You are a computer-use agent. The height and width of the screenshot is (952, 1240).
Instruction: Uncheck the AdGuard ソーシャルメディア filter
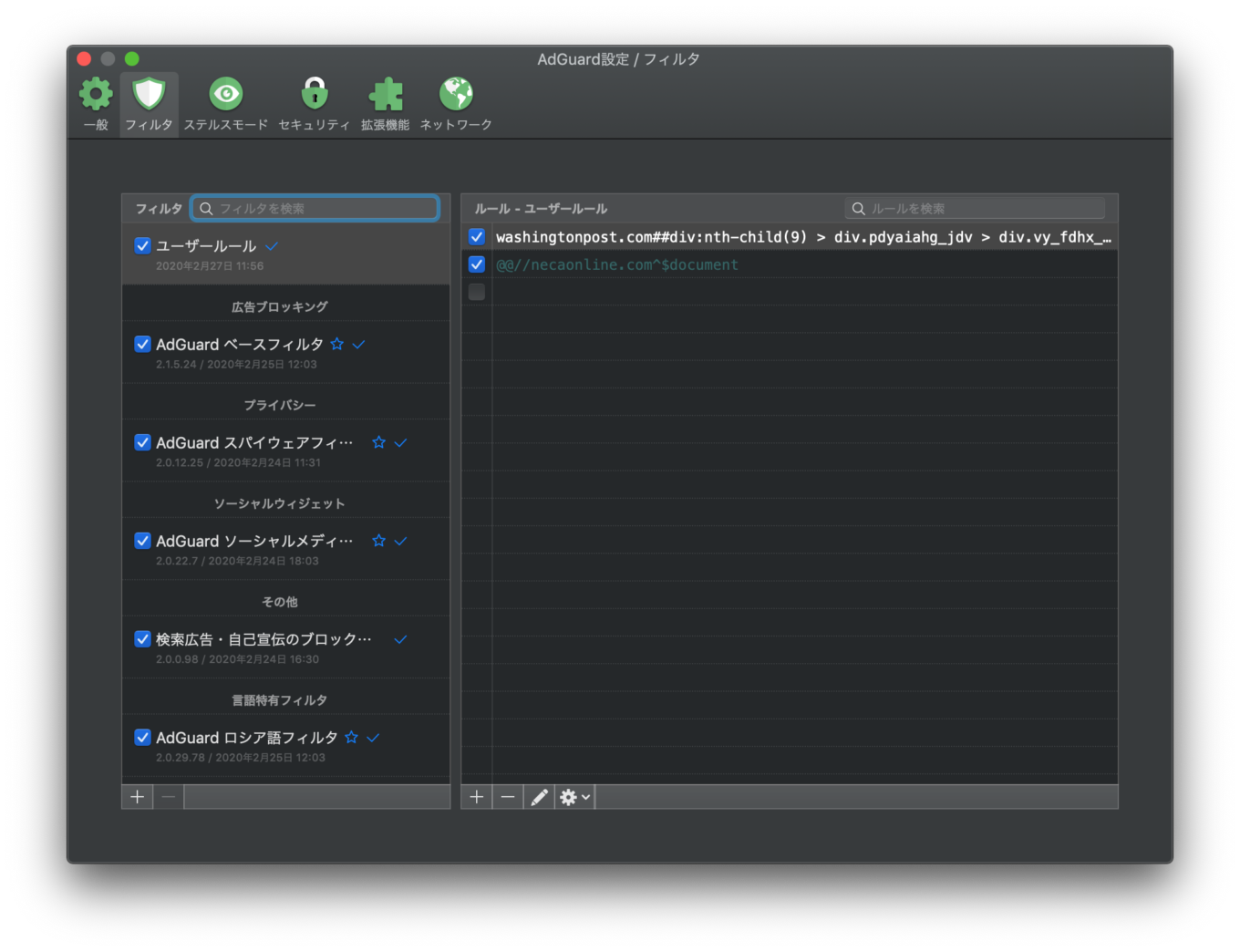[142, 541]
